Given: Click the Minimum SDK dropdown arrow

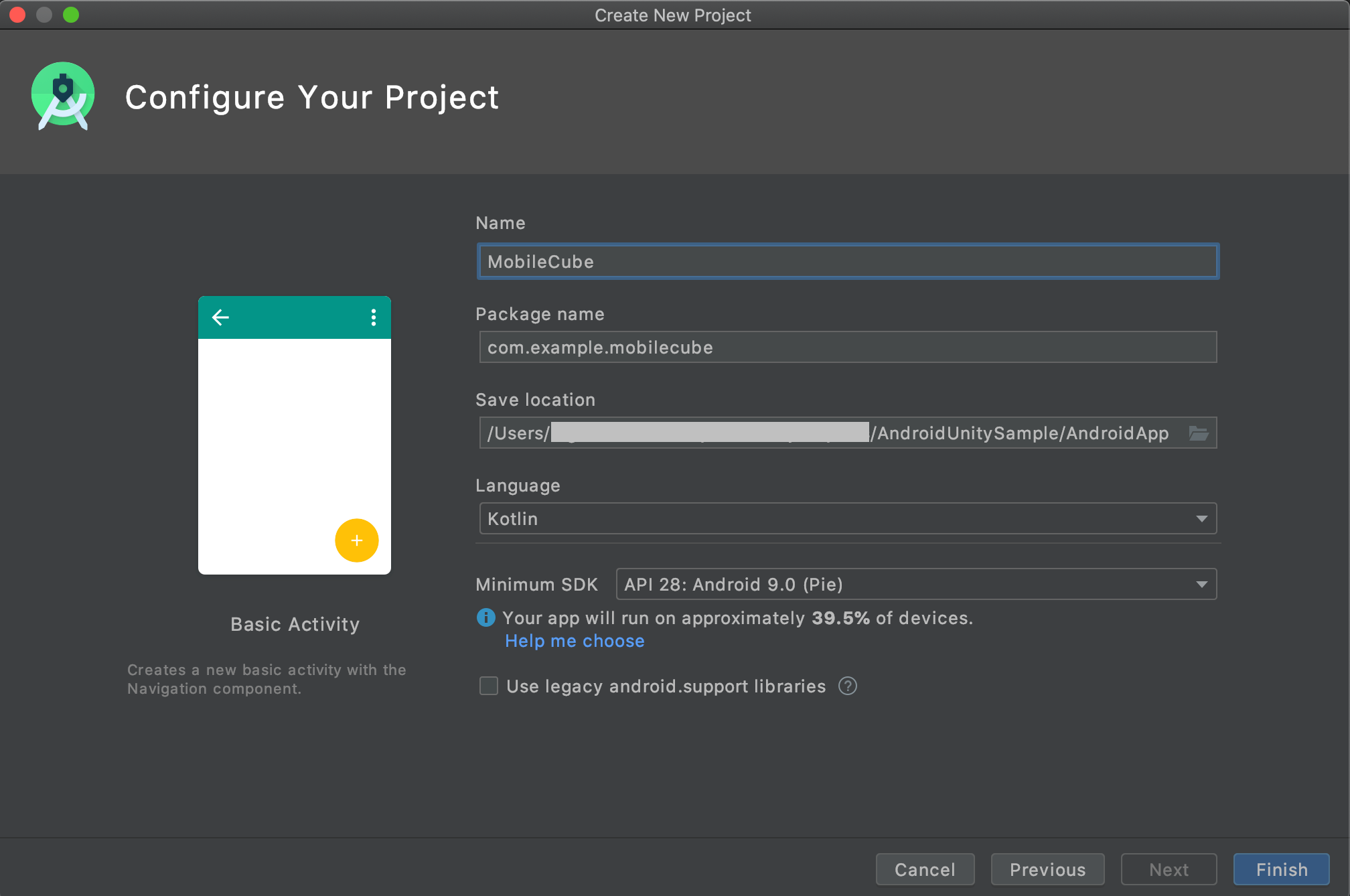Looking at the screenshot, I should [1201, 585].
